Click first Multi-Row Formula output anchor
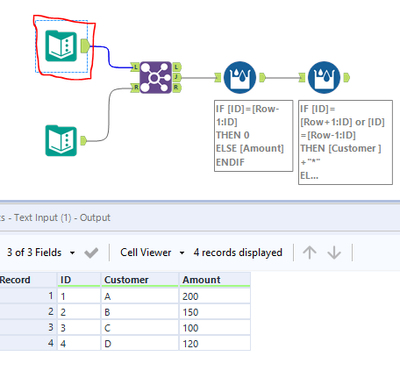The image size is (400, 384). click(x=262, y=78)
